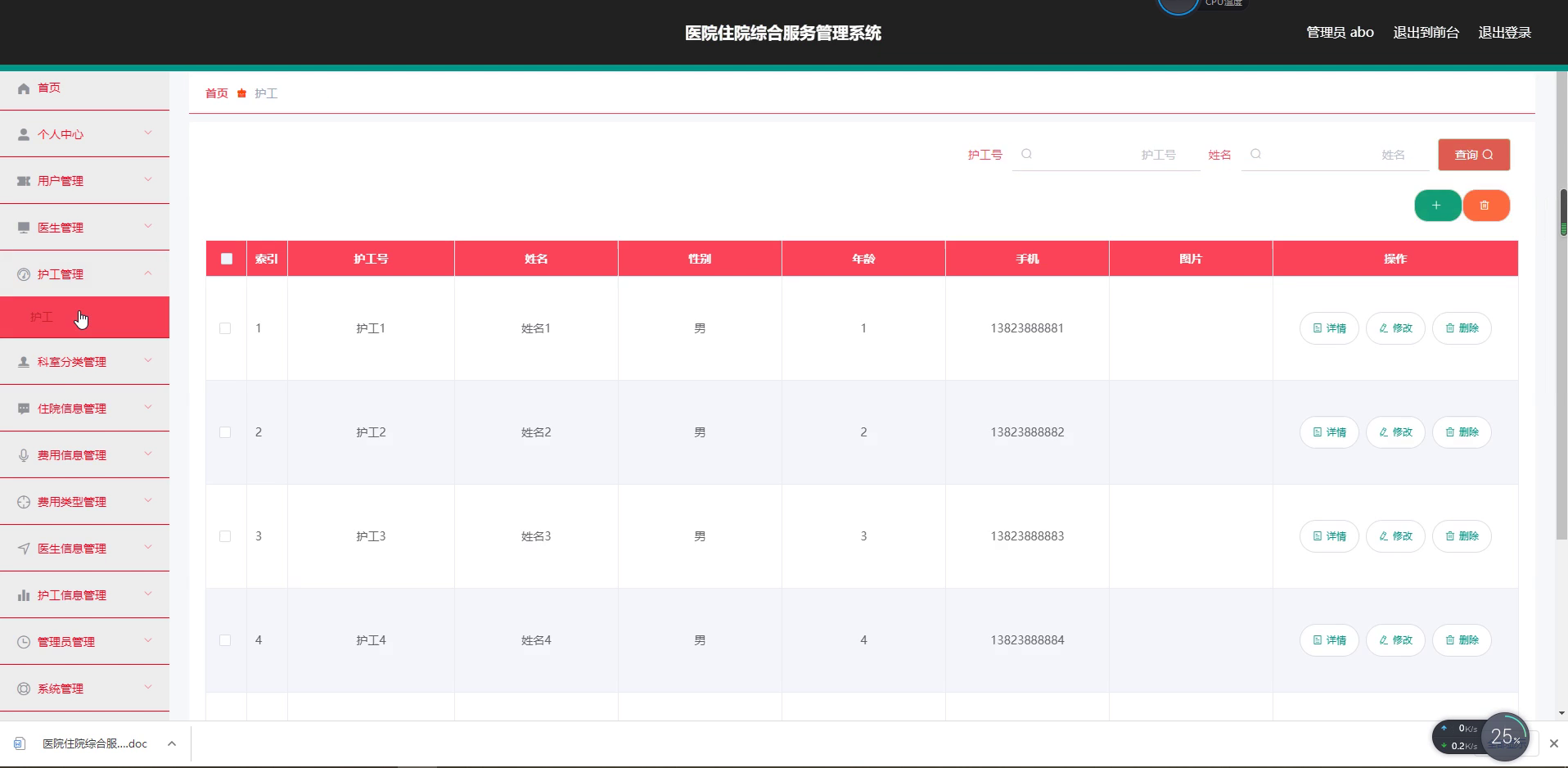This screenshot has width=1568, height=768.
Task: Expand the 个人中心 menu chevron
Action: [x=148, y=133]
